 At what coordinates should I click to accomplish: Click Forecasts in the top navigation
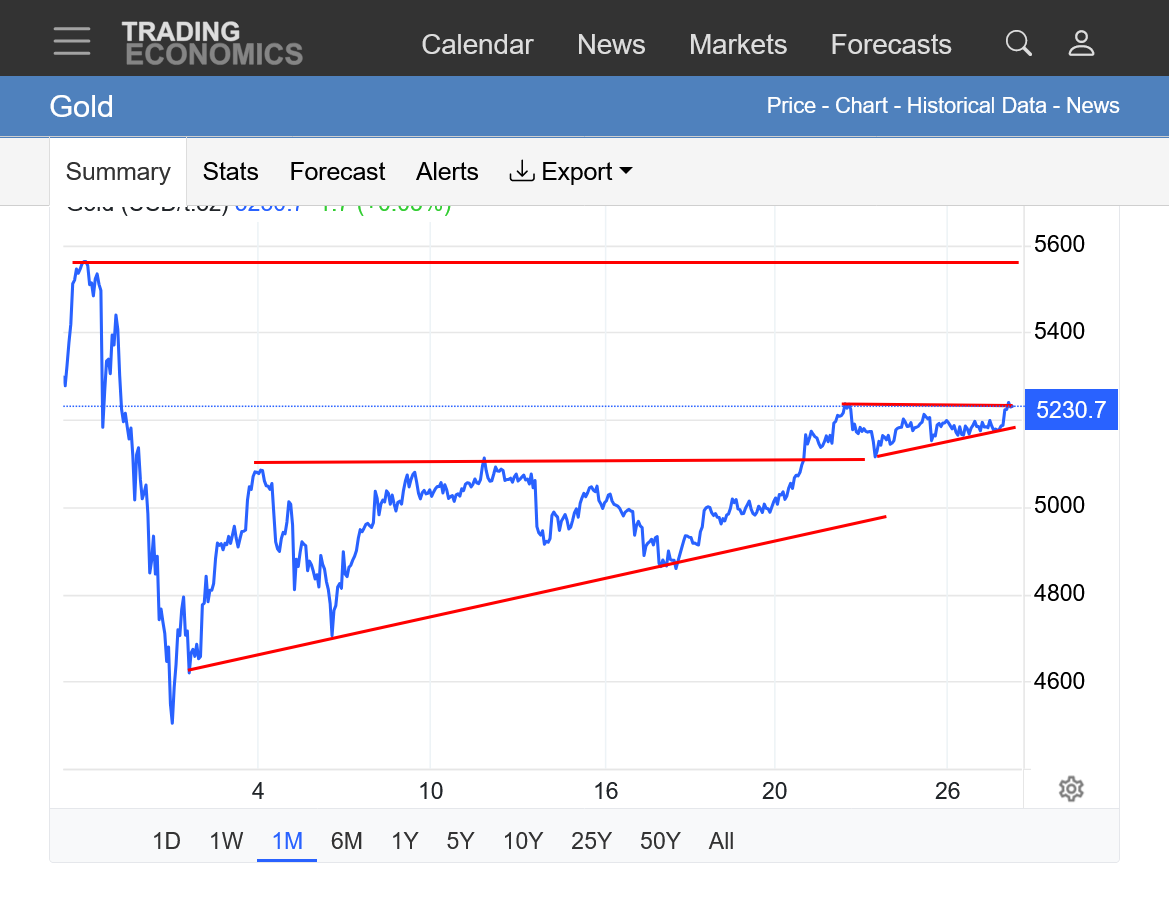(890, 45)
